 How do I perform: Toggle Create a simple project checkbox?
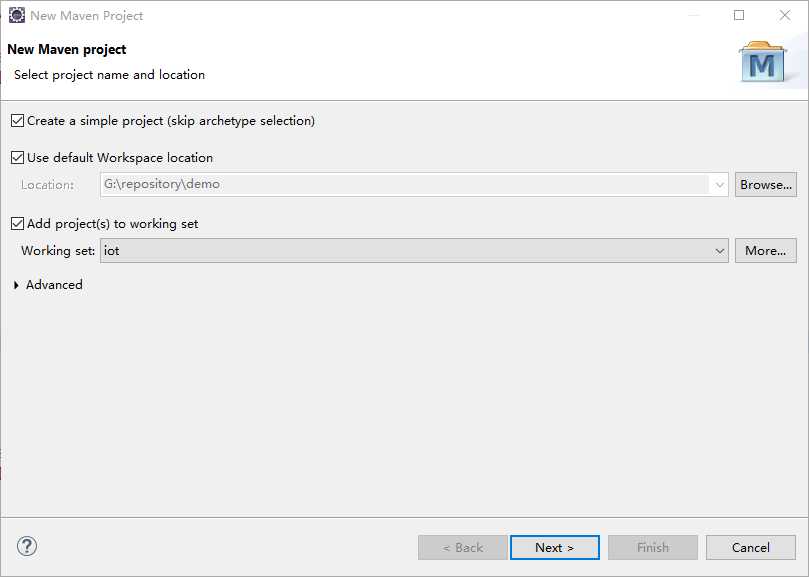pyautogui.click(x=18, y=121)
